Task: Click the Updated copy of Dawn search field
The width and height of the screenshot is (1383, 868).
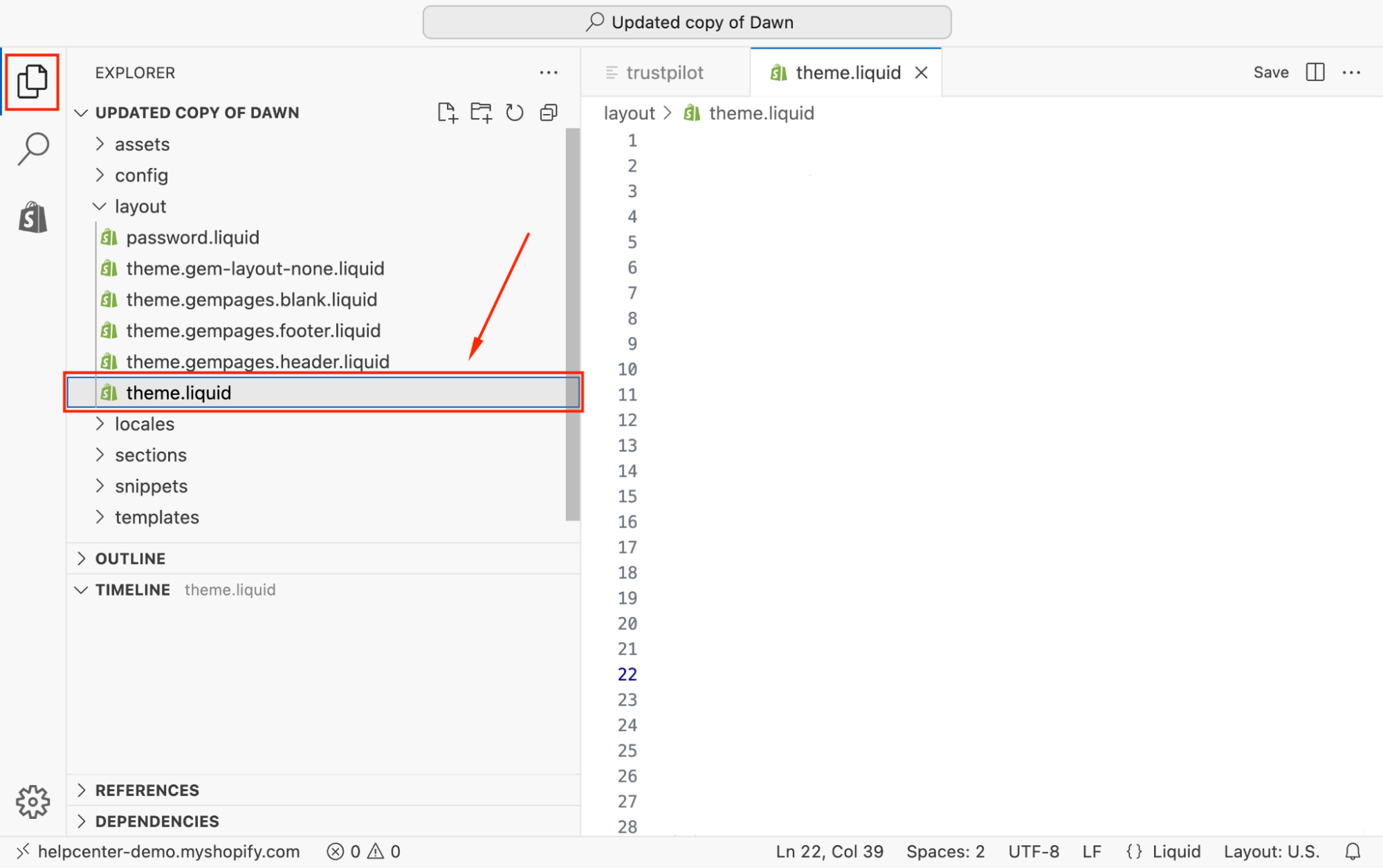Action: tap(687, 22)
